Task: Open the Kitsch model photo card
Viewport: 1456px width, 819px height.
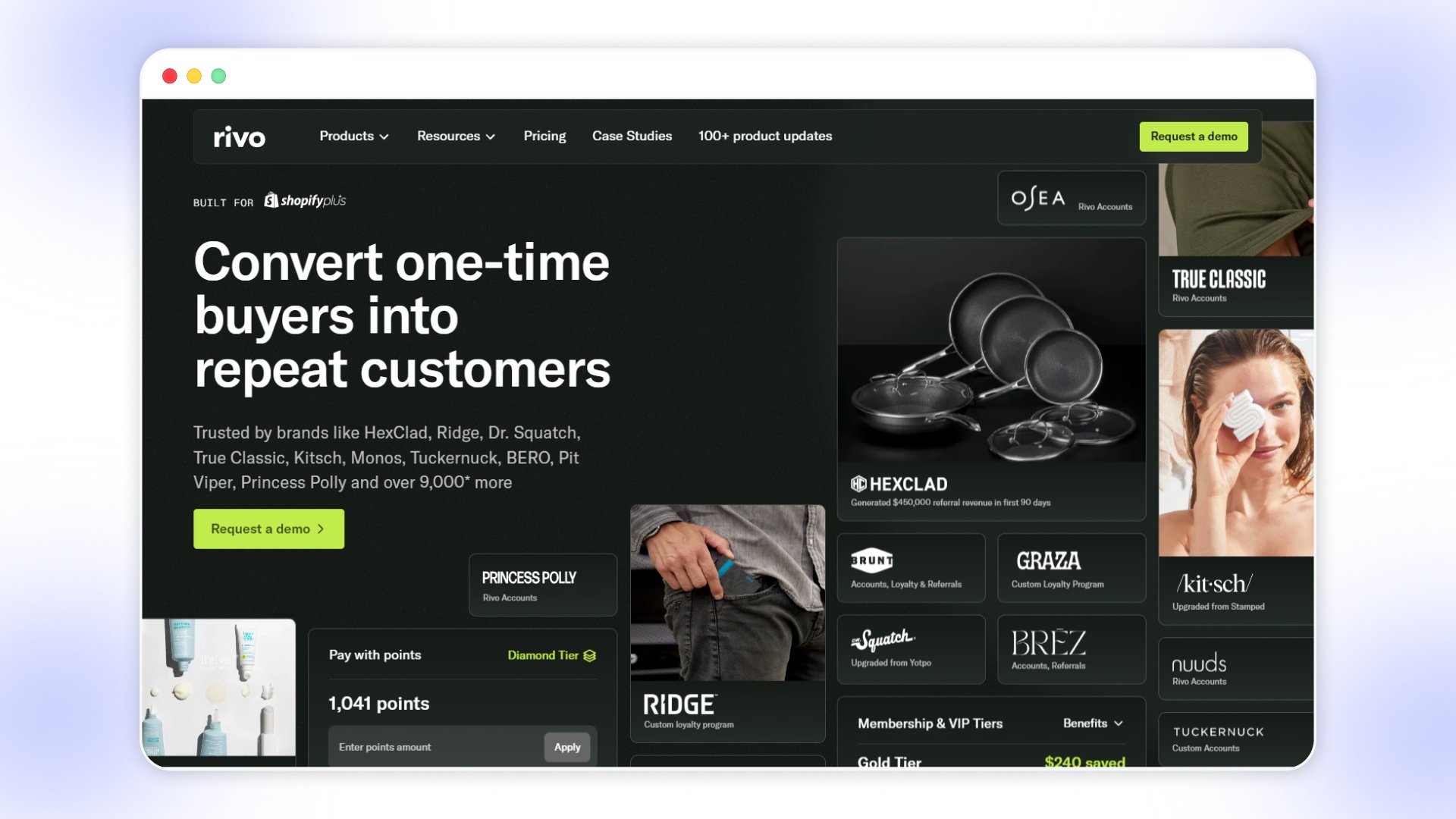Action: pos(1236,443)
